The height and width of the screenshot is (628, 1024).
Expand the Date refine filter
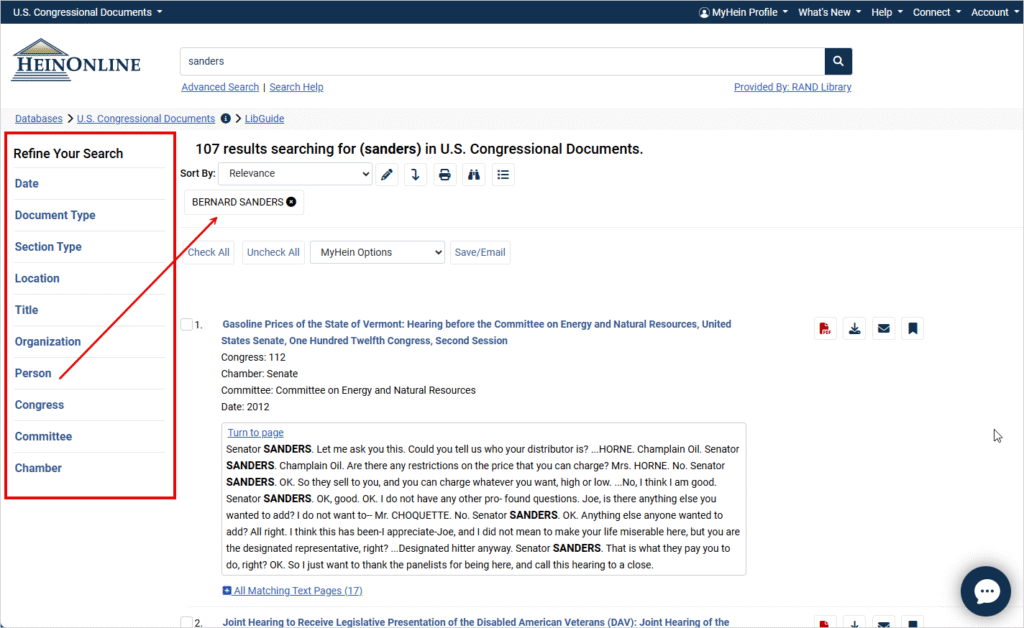tap(27, 184)
